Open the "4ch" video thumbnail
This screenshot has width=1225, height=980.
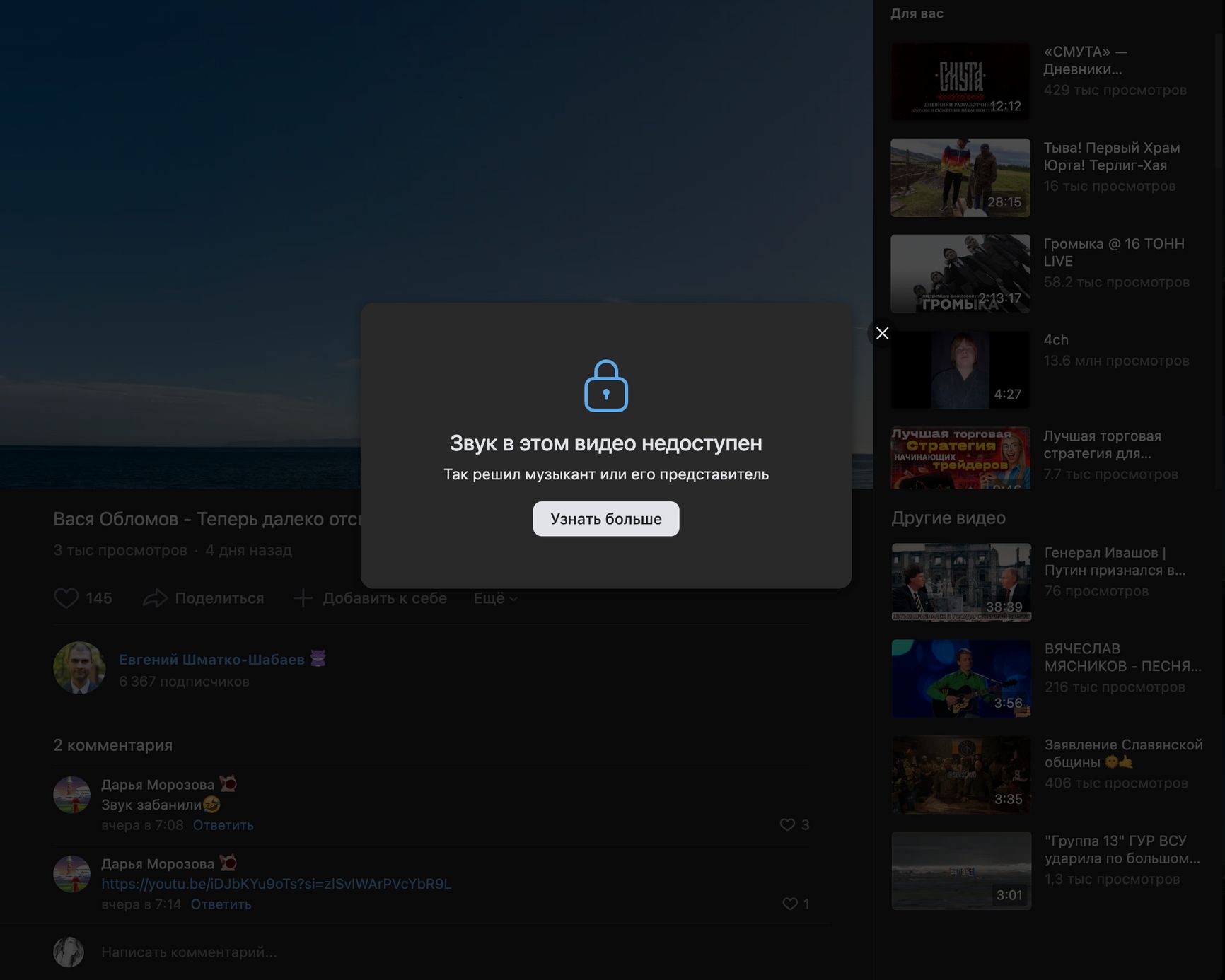[960, 370]
